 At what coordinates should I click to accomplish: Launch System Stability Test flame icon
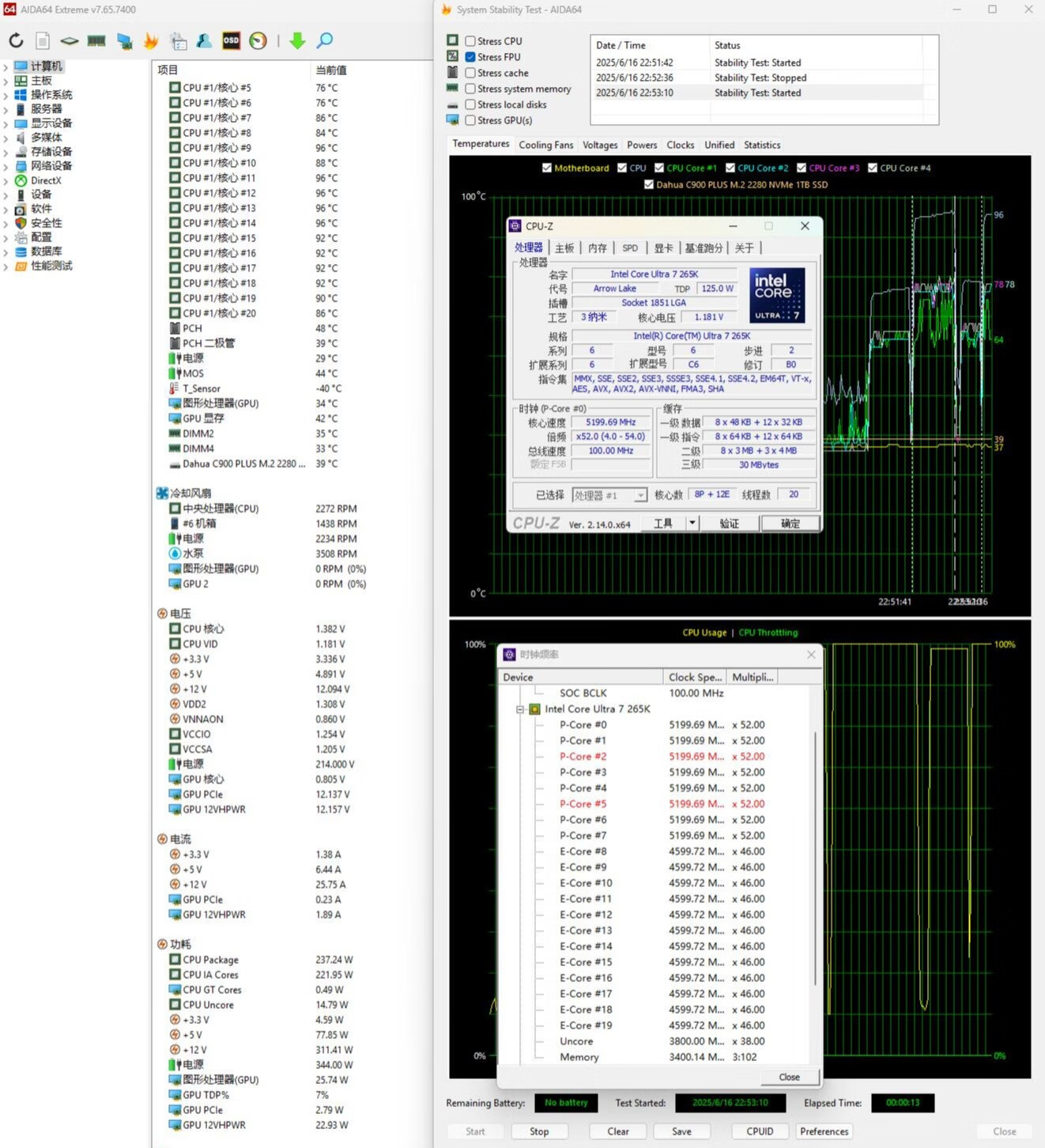151,41
